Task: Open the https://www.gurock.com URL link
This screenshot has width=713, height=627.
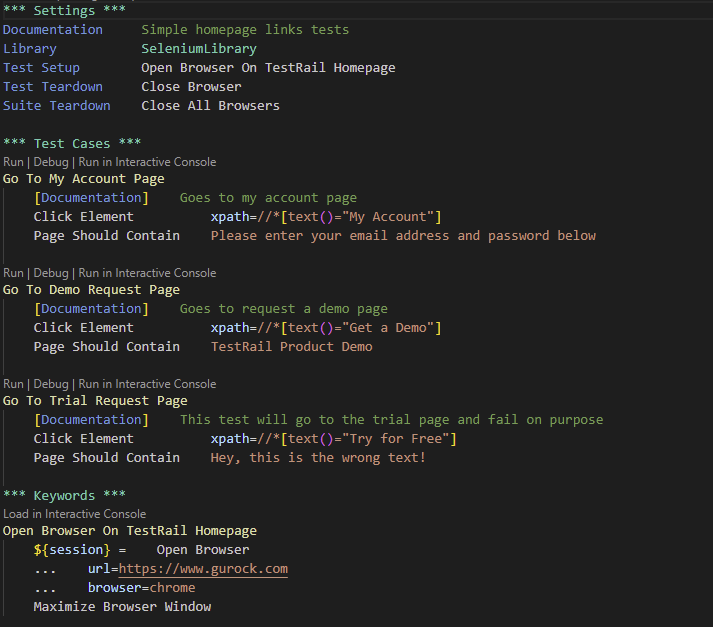Action: click(x=203, y=569)
